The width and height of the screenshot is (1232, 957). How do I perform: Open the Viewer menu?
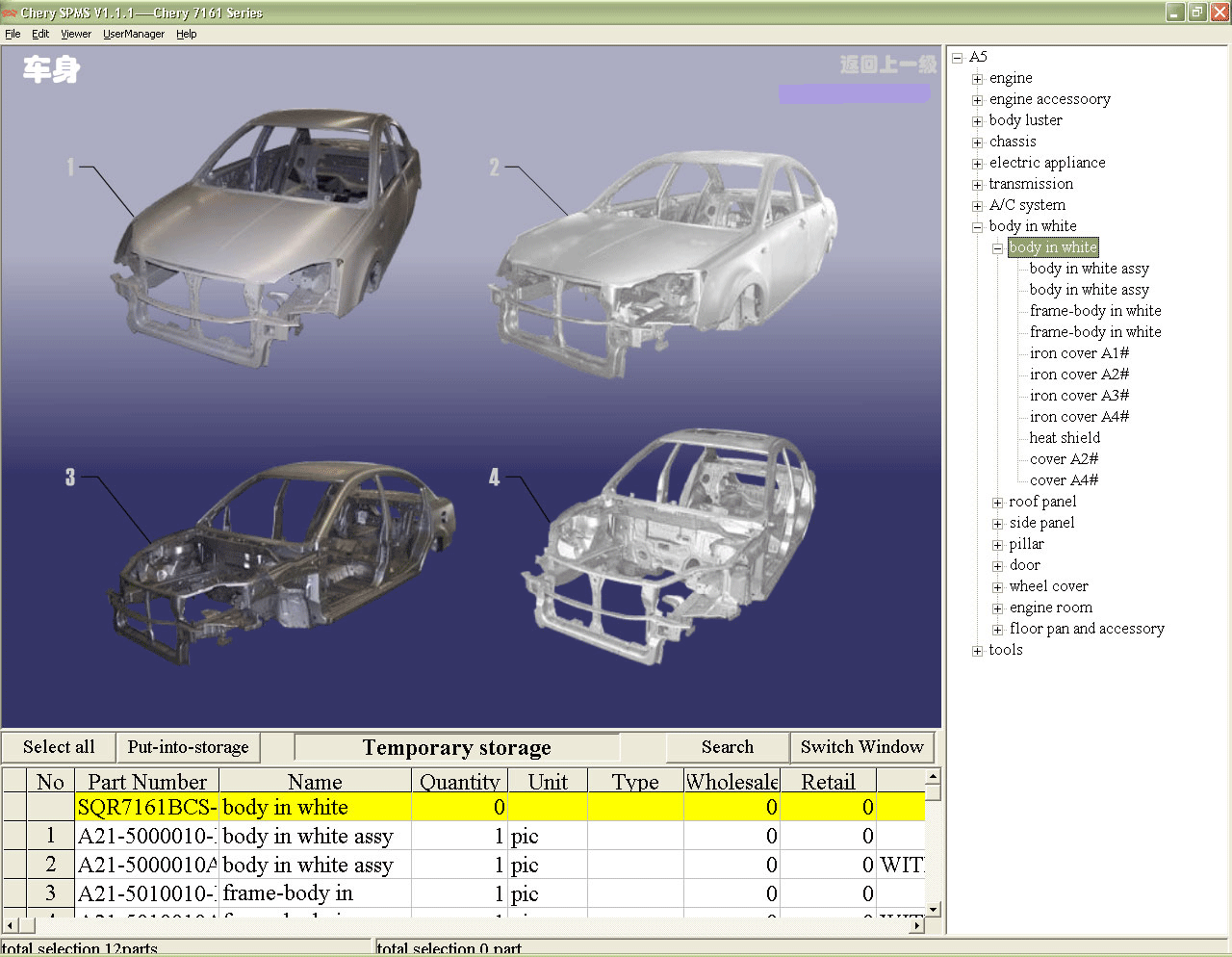tap(76, 34)
